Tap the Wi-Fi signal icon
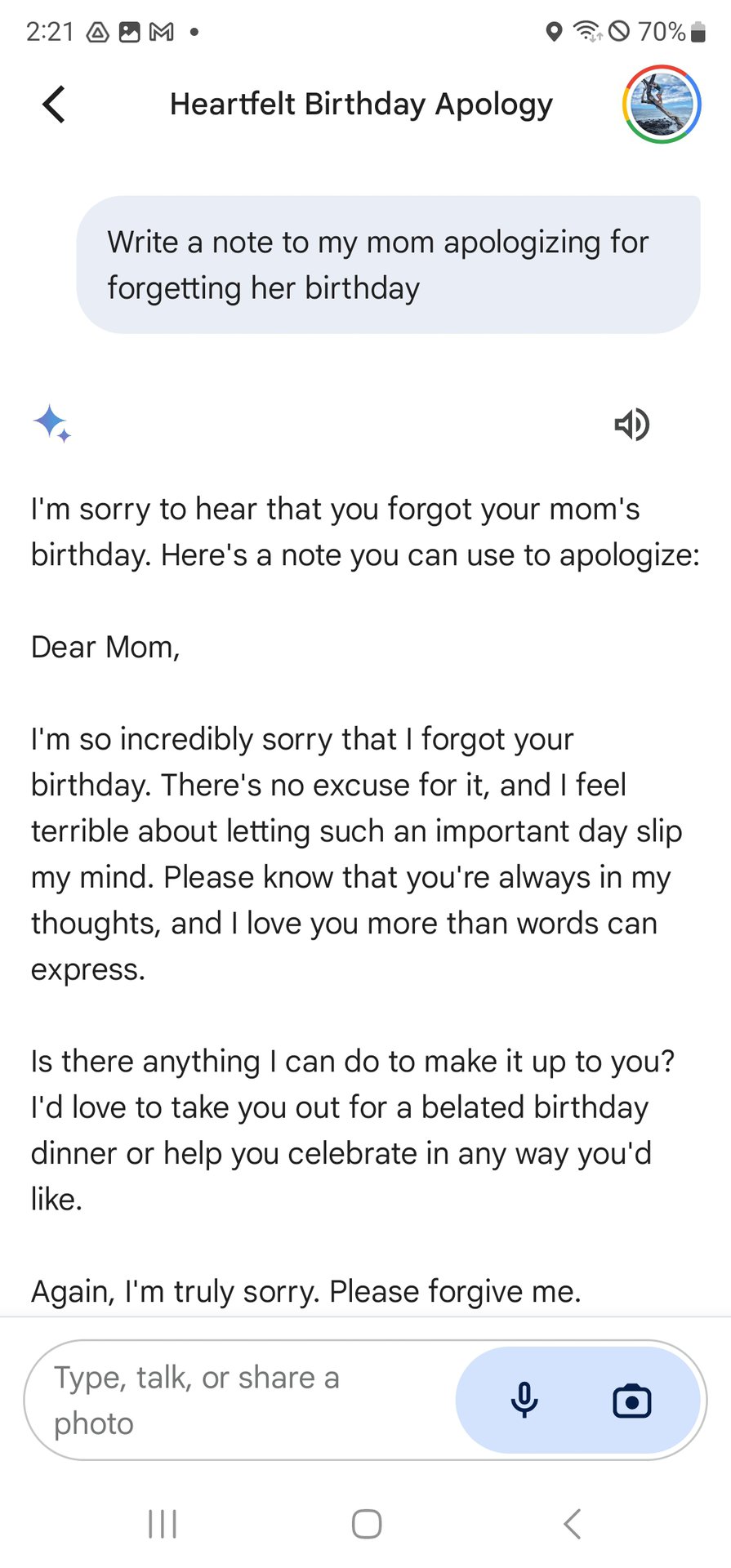 (586, 32)
